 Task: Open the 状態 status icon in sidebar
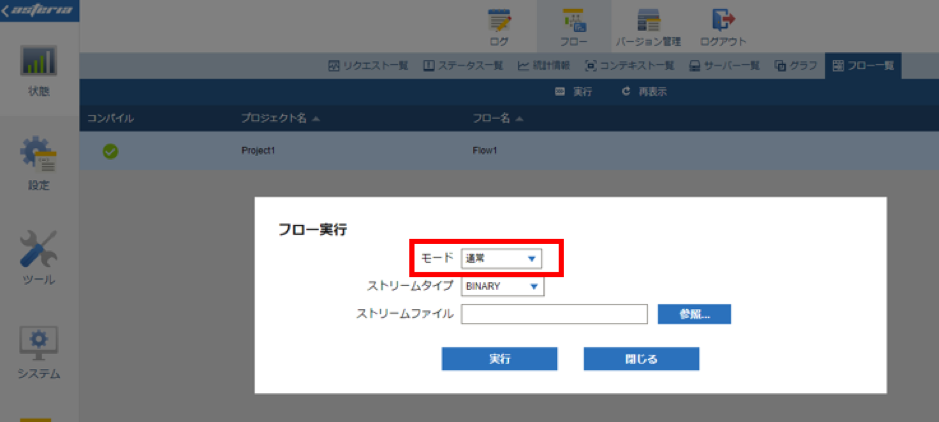click(39, 61)
